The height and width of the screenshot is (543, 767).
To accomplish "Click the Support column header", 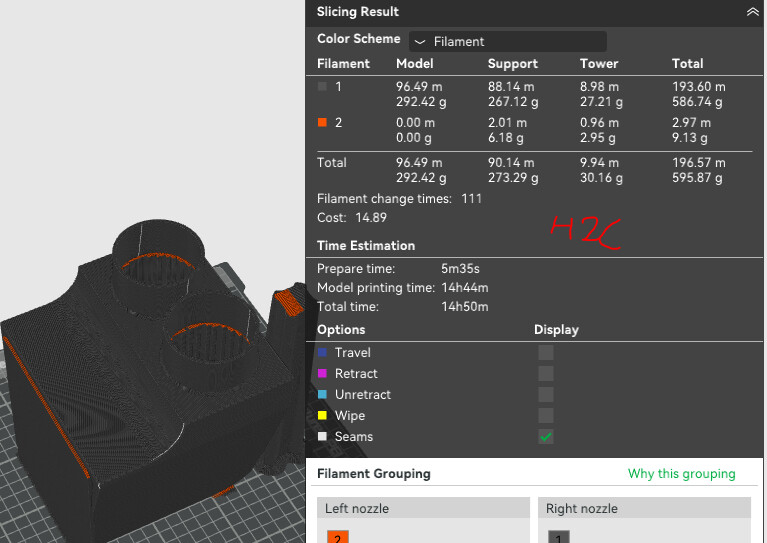I will tap(513, 64).
